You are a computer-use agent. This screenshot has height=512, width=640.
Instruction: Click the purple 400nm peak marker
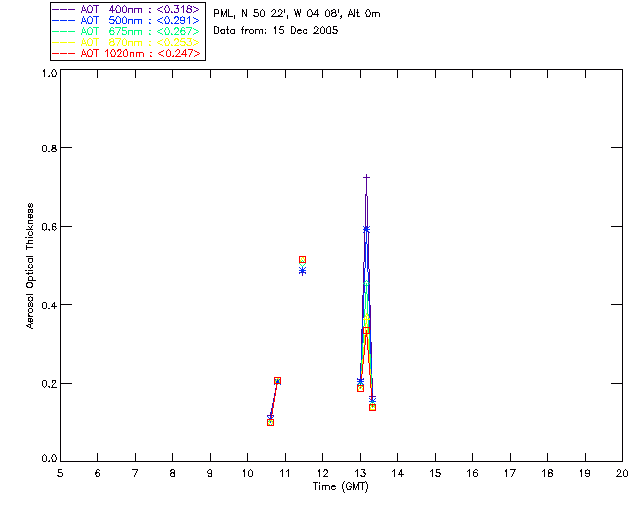[367, 177]
